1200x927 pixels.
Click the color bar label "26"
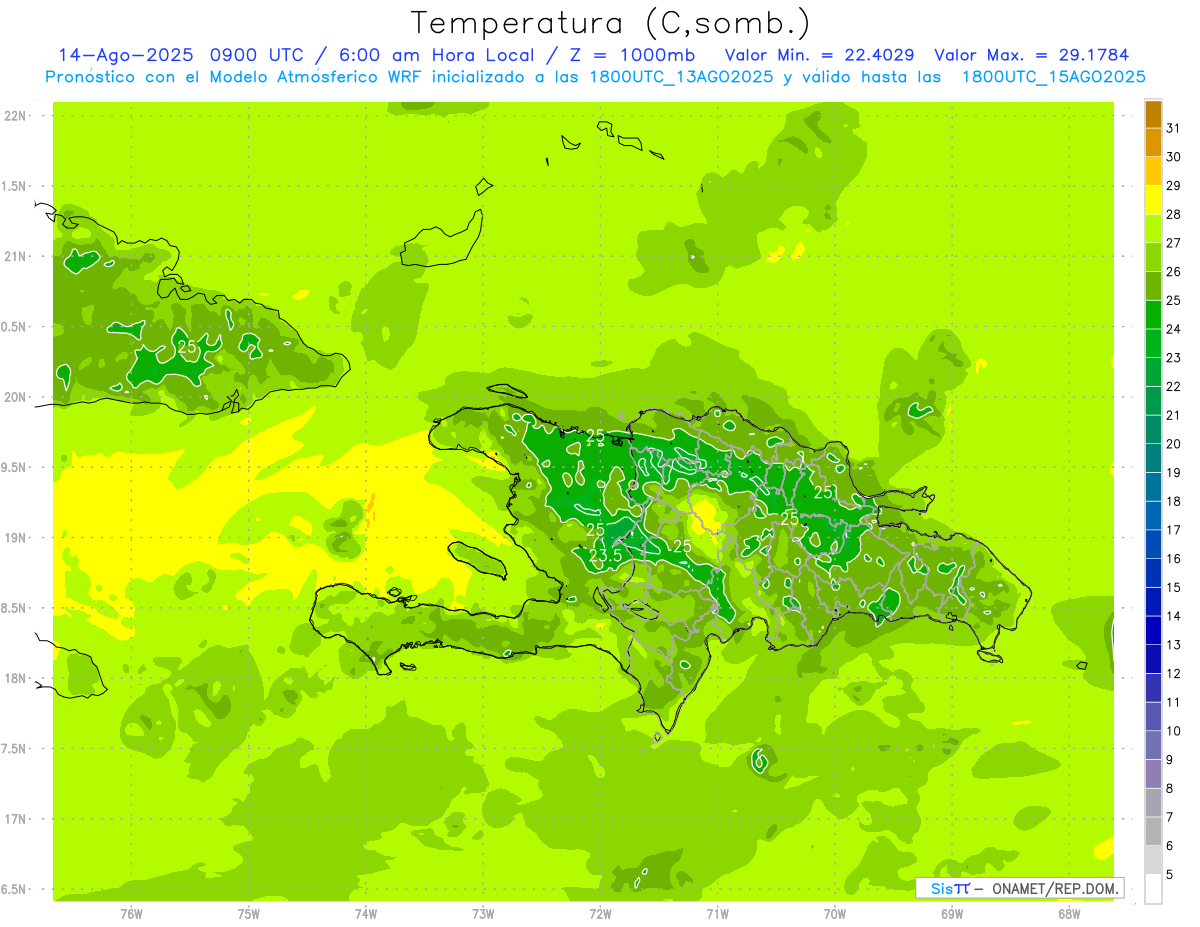(x=1173, y=272)
